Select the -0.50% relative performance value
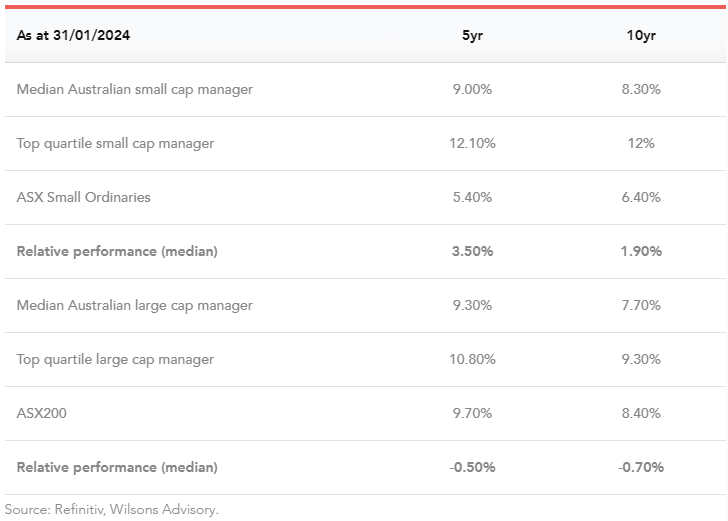 coord(472,467)
